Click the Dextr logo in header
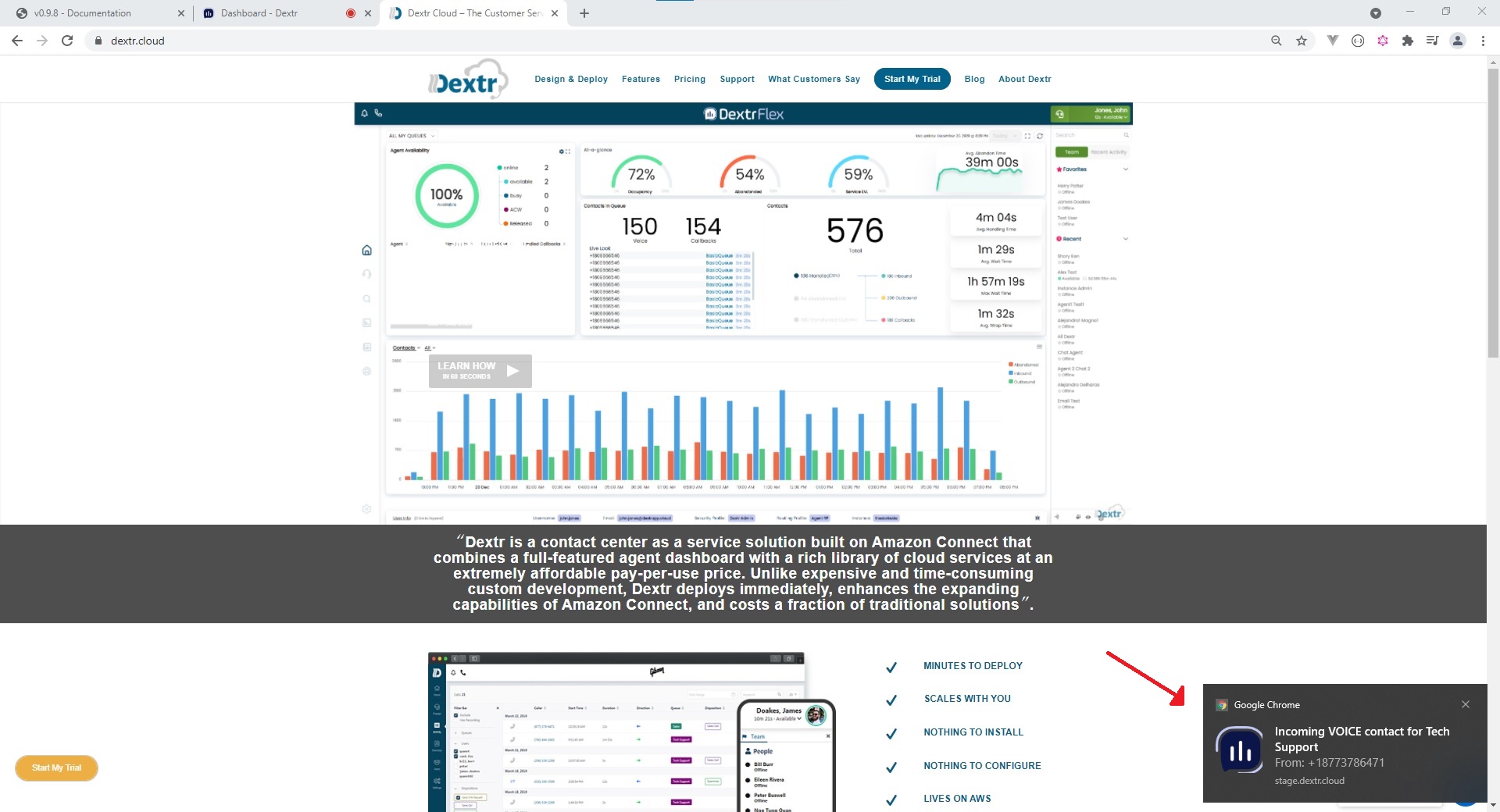This screenshot has height=812, width=1500. (468, 79)
